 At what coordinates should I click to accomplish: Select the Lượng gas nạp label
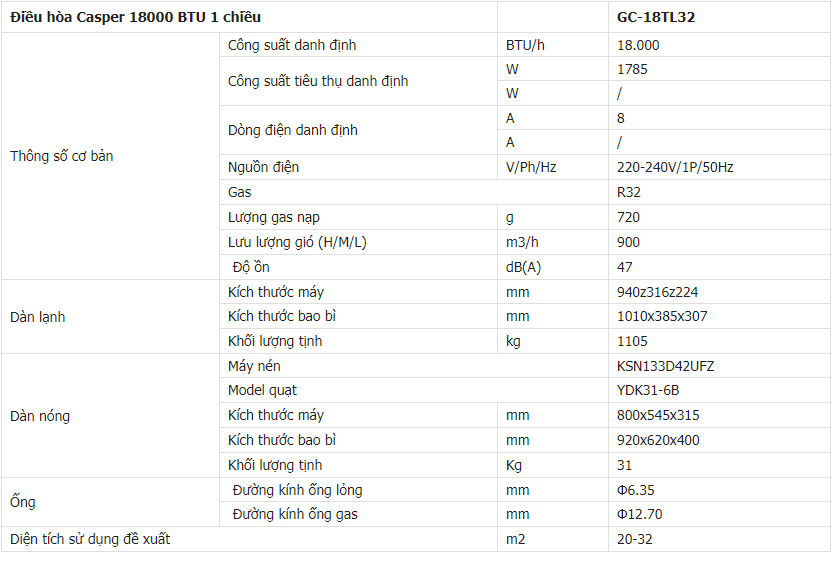[274, 217]
